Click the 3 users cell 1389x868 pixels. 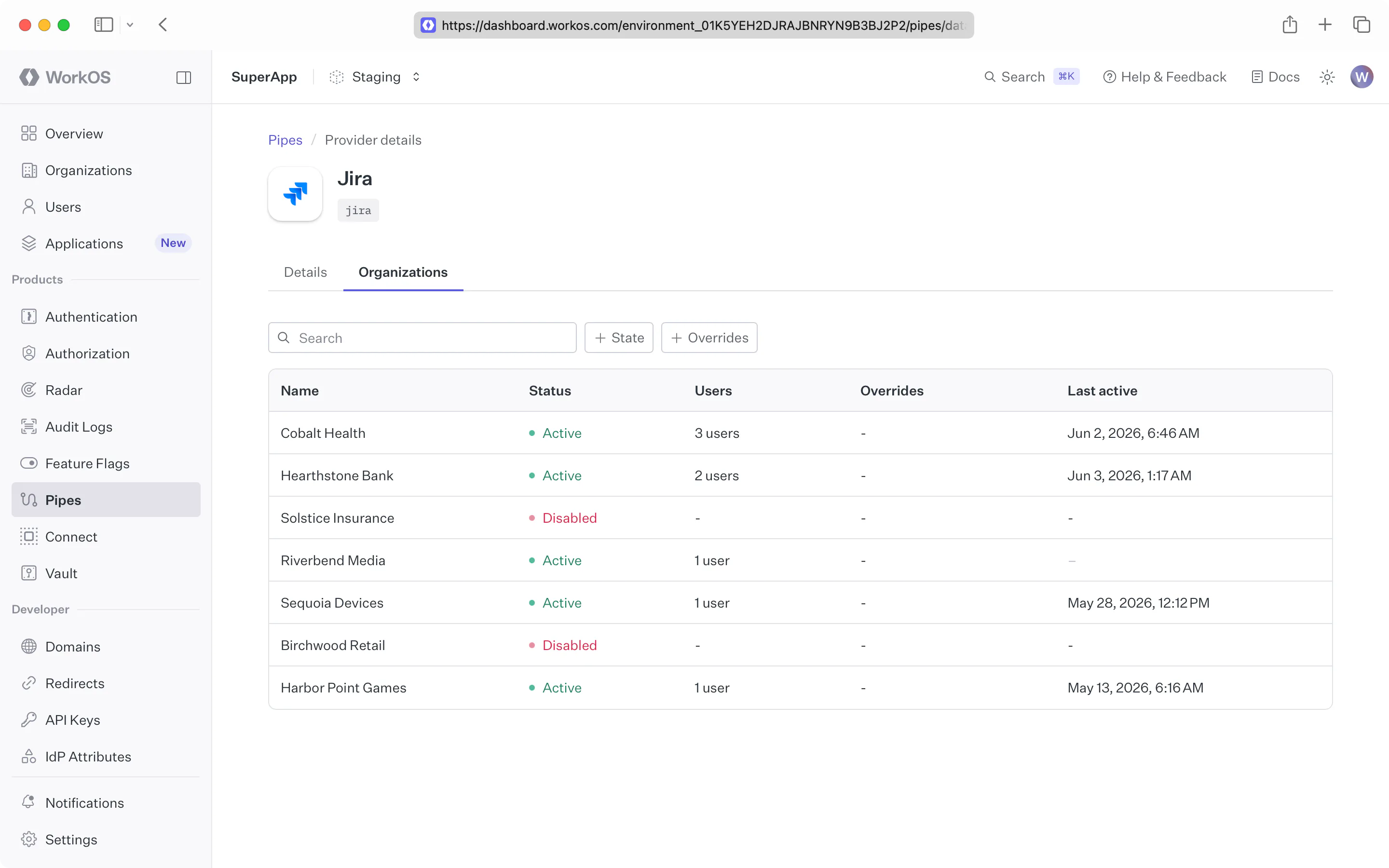[717, 433]
